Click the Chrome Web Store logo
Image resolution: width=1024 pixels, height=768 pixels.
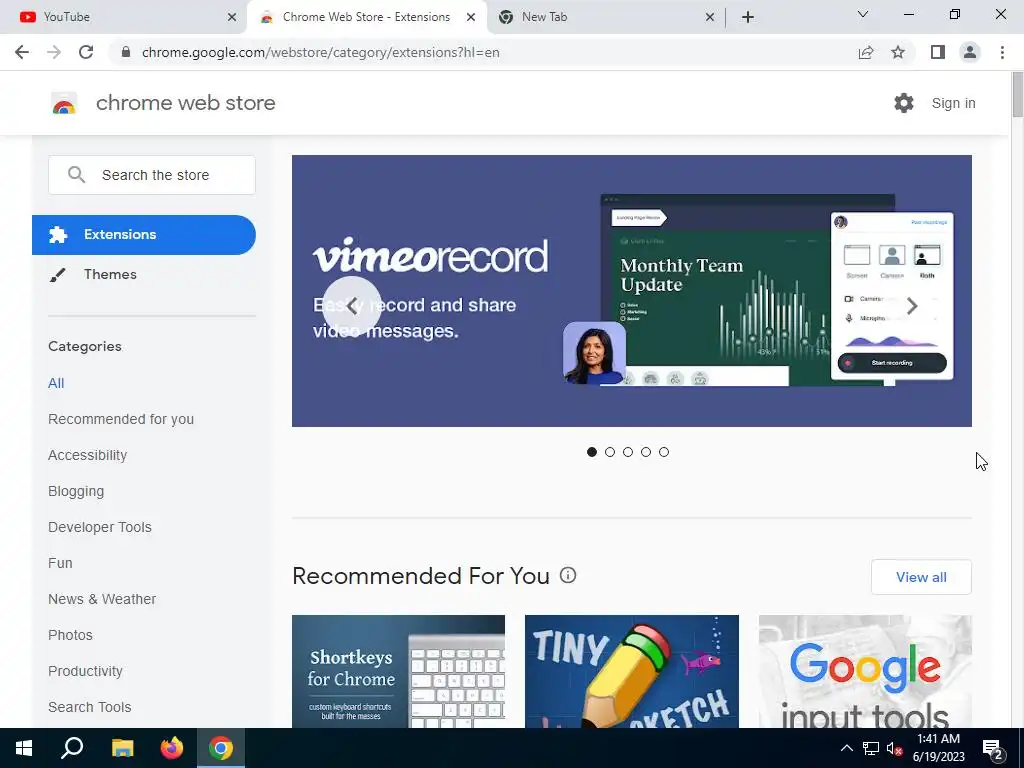pyautogui.click(x=64, y=103)
